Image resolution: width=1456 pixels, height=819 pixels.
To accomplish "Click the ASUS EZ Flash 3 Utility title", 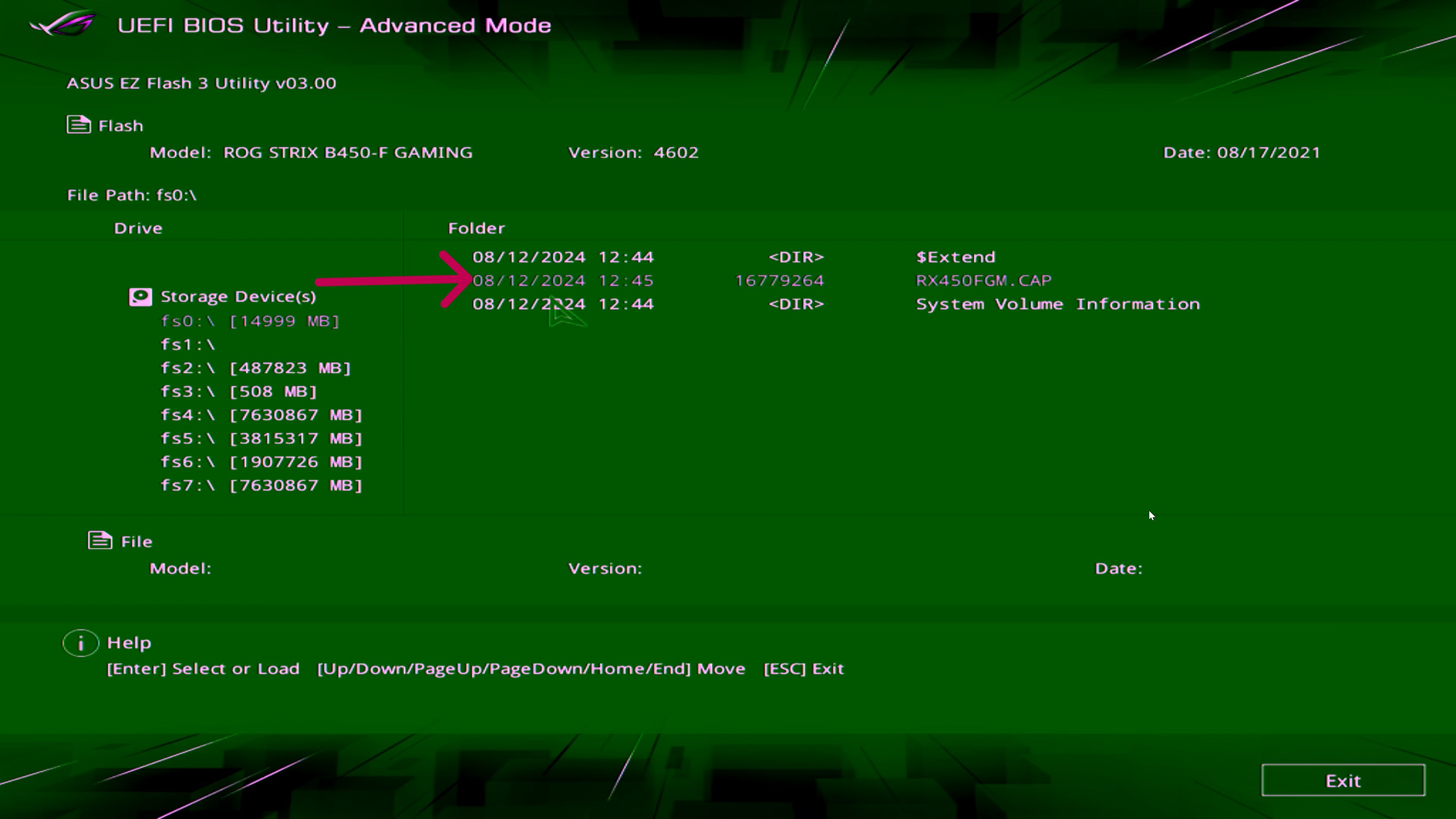I will click(201, 83).
